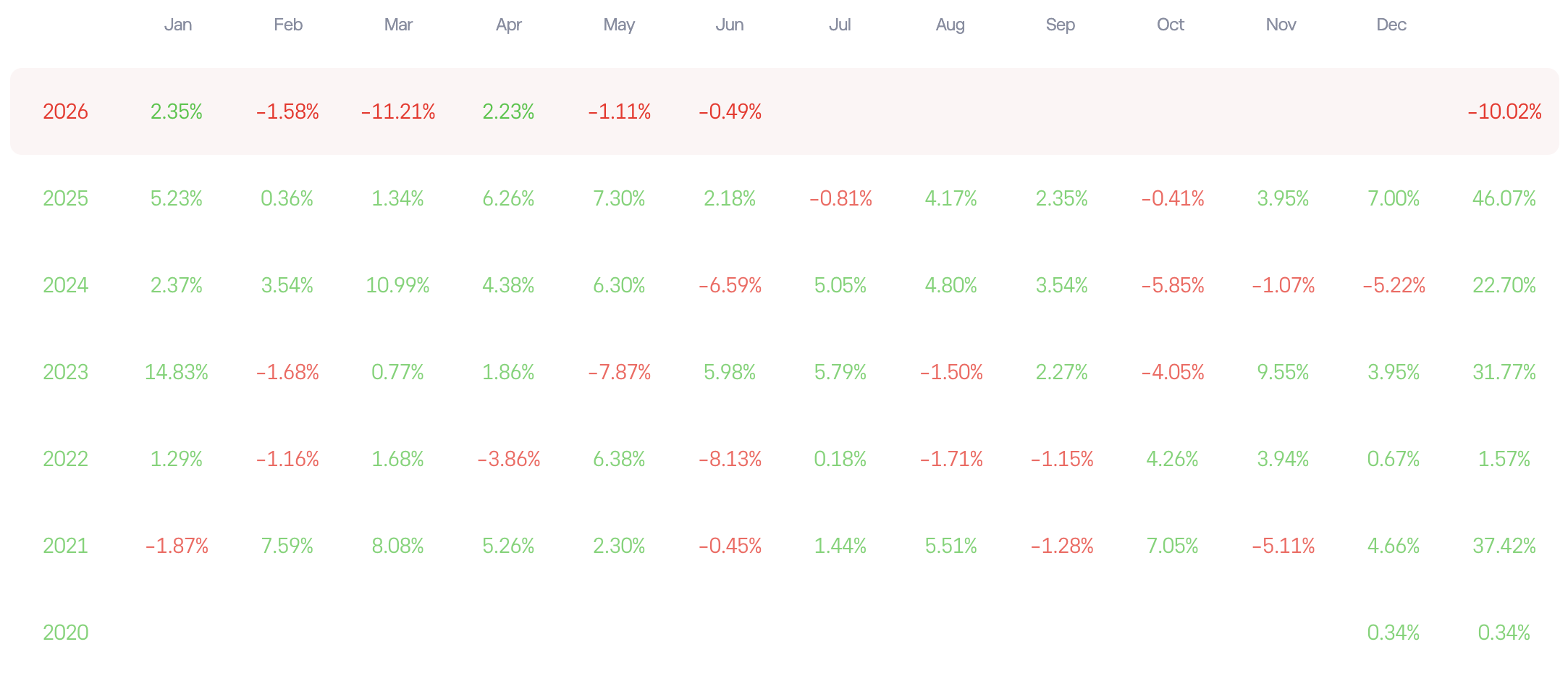1568x689 pixels.
Task: Select the March 2026 value -11.21%
Action: point(398,111)
